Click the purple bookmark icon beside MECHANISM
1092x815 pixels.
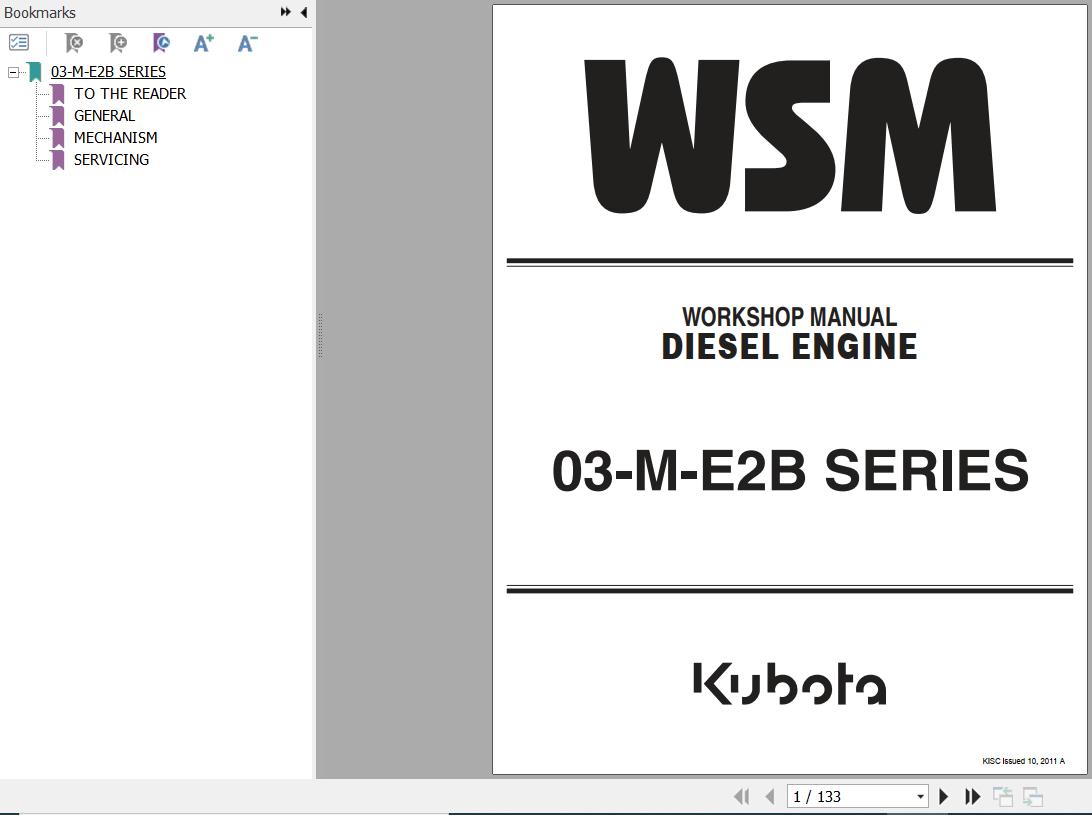point(58,138)
